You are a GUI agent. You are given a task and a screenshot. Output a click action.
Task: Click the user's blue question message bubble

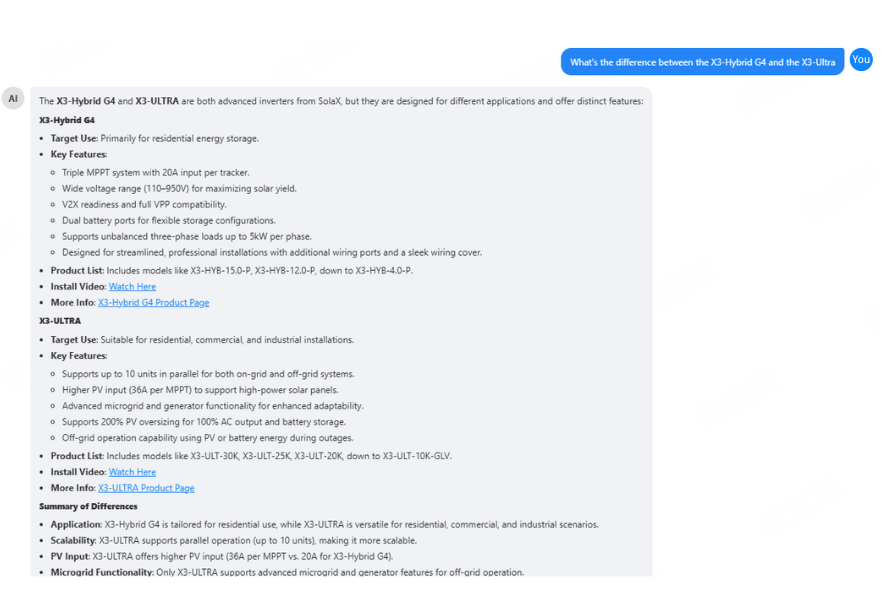click(x=702, y=62)
